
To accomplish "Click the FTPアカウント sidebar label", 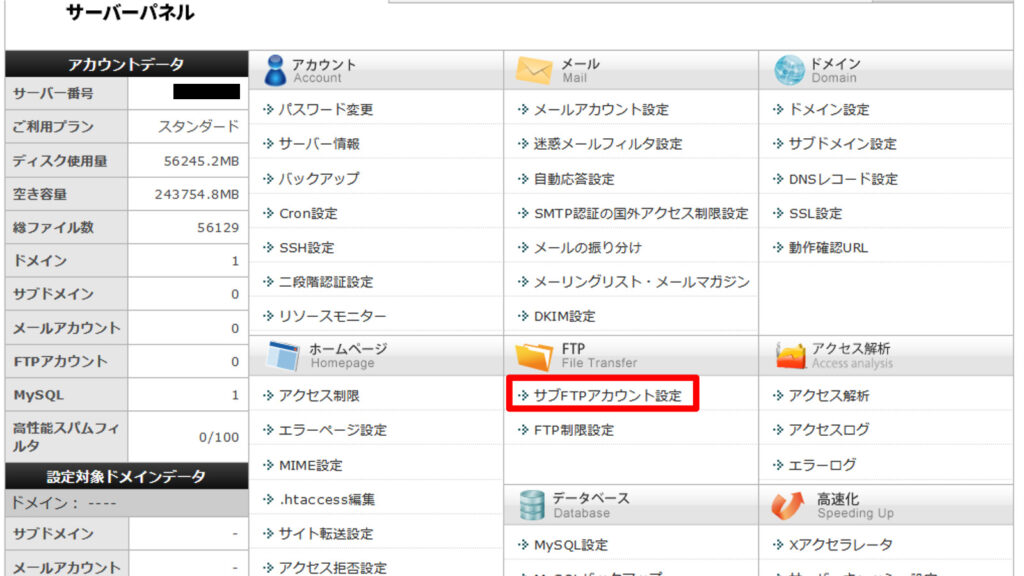I will [60, 361].
